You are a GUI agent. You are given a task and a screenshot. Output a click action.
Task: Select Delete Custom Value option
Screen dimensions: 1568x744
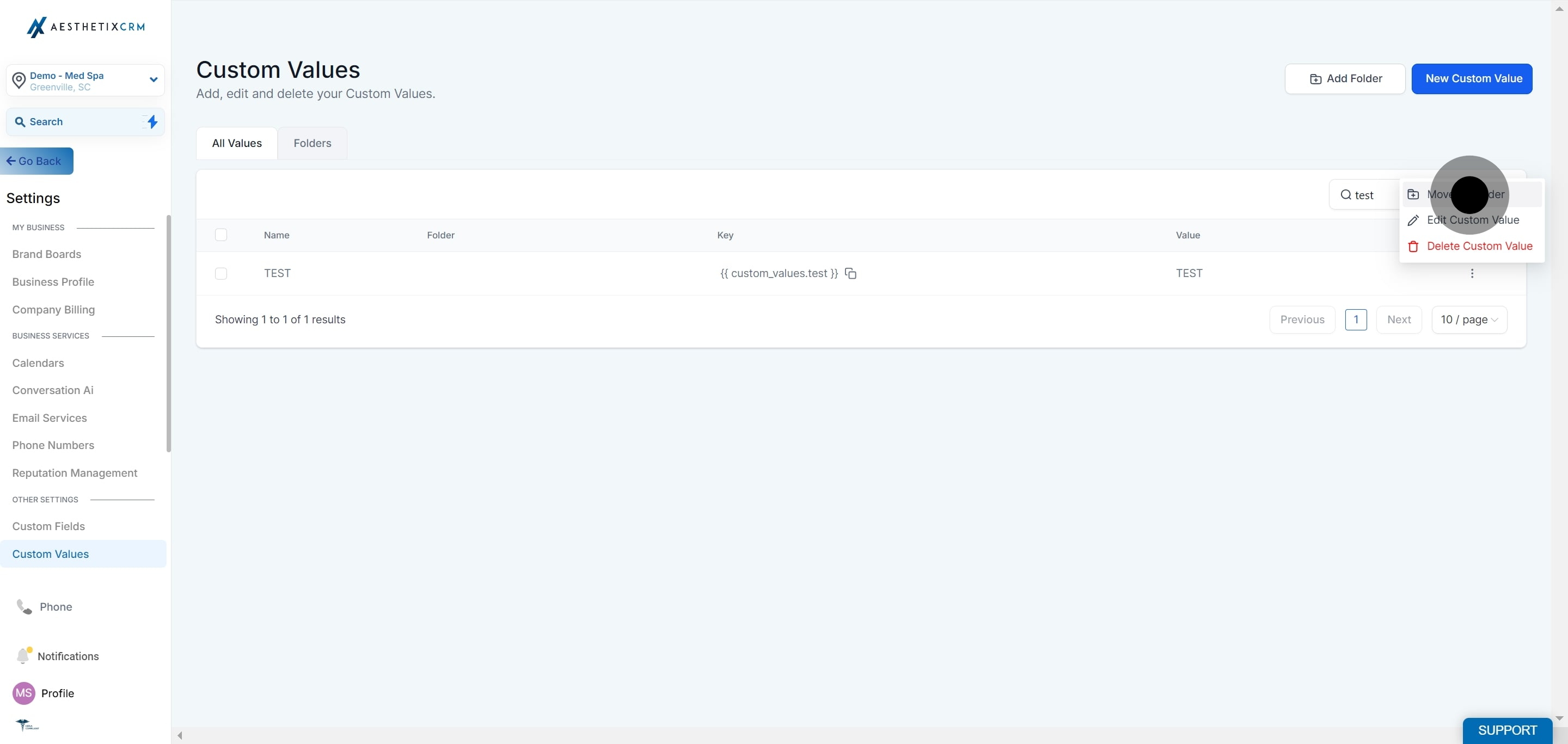1479,246
